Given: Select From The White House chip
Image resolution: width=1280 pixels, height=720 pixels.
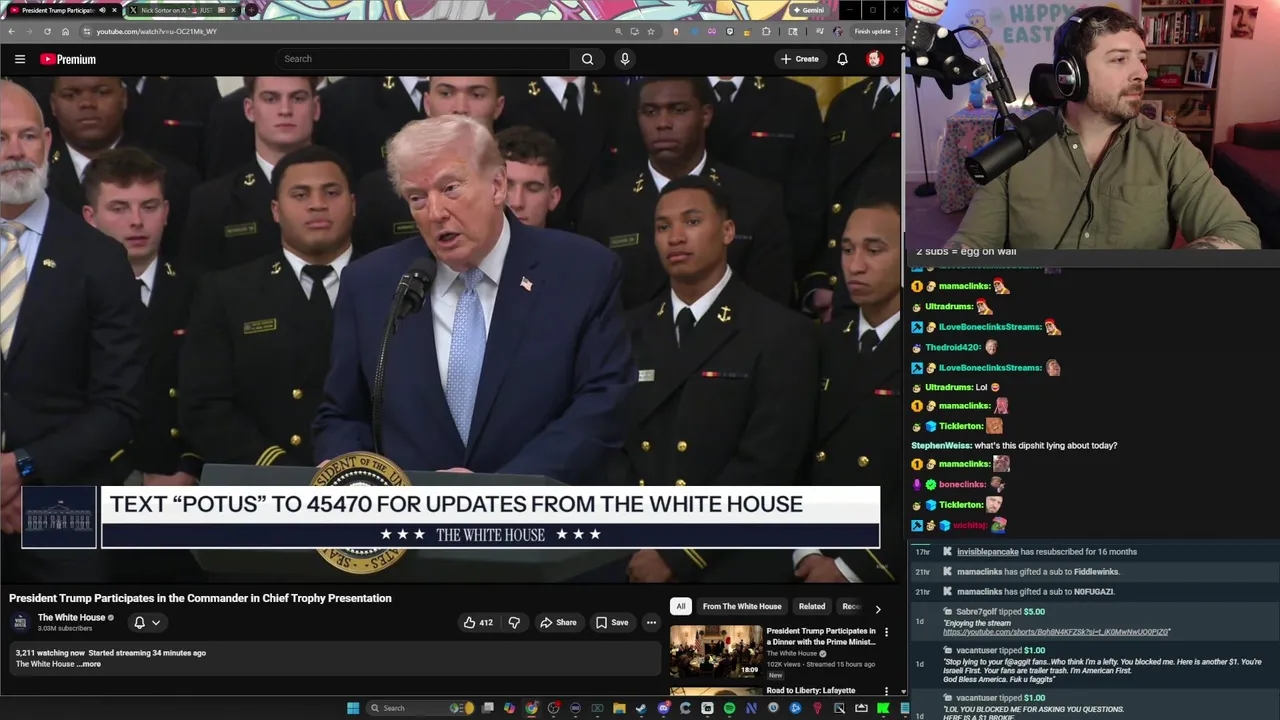Looking at the screenshot, I should pyautogui.click(x=742, y=606).
